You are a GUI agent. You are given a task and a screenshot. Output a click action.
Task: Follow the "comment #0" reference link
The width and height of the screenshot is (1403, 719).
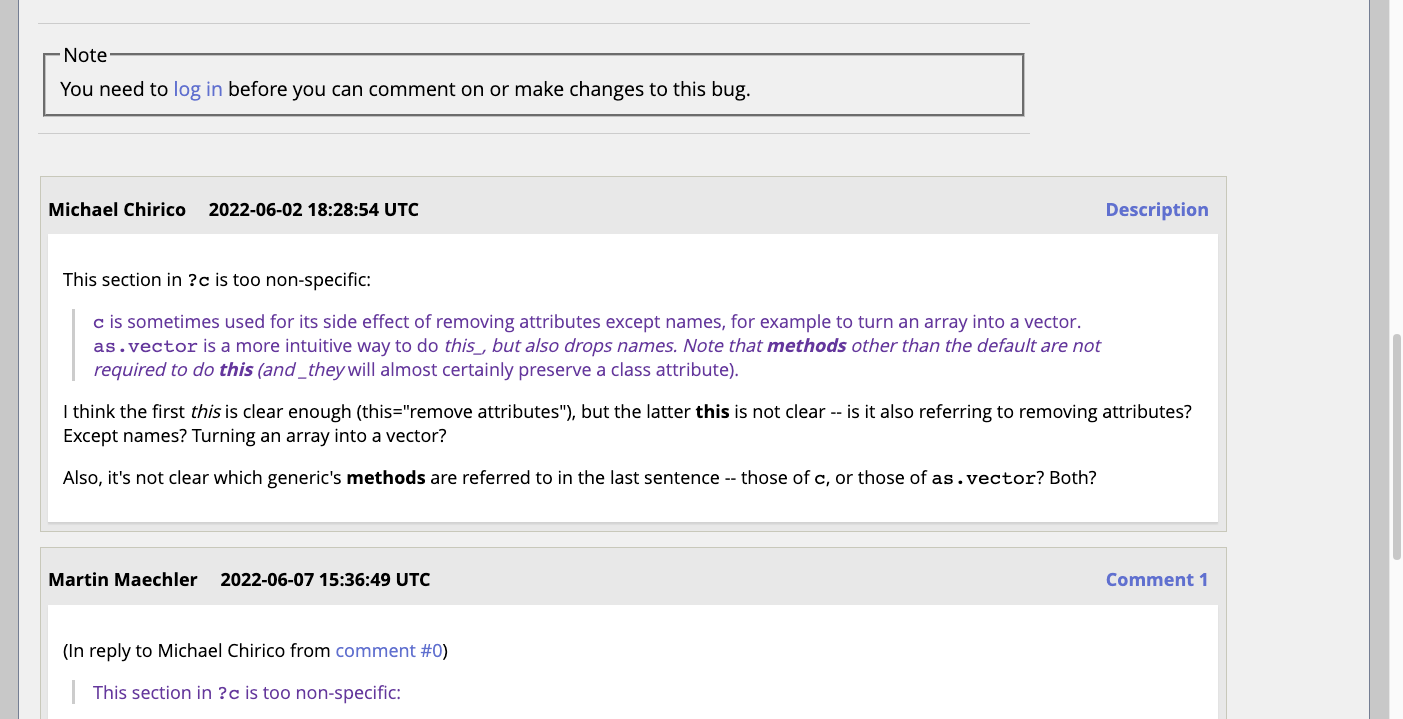(389, 651)
